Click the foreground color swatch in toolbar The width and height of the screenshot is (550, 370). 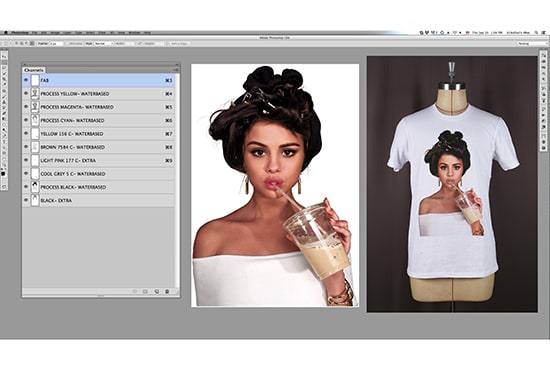[3, 174]
